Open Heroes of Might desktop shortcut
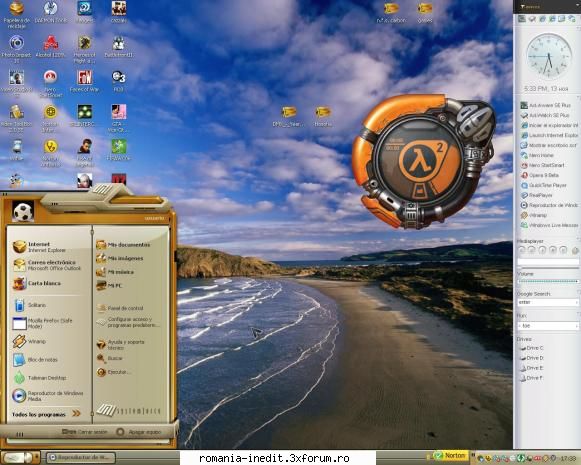 tap(84, 49)
